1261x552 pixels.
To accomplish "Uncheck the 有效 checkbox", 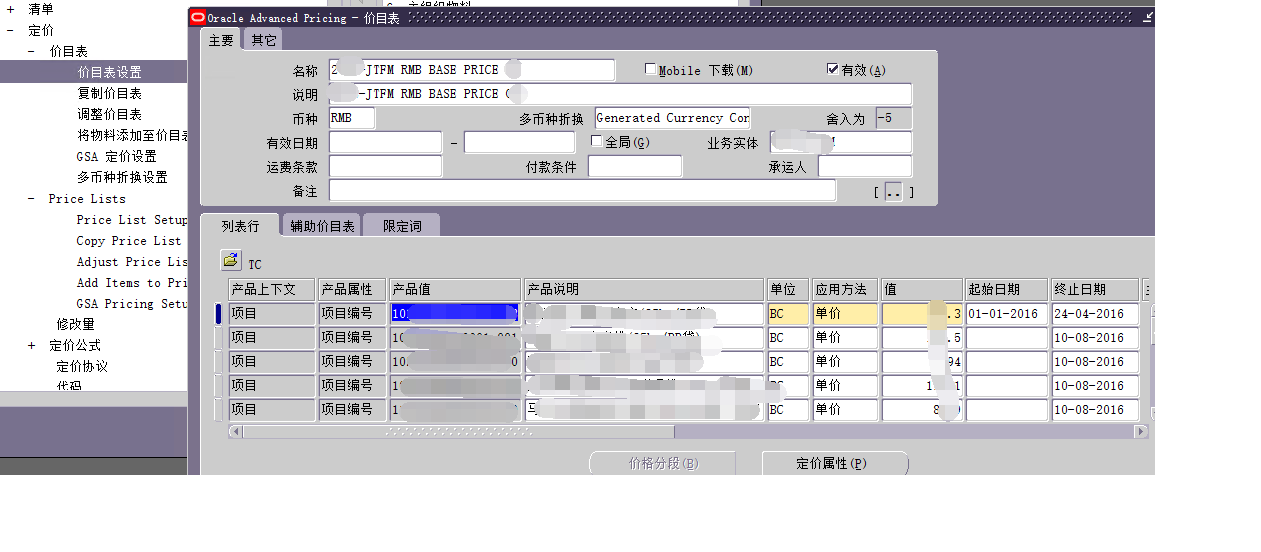I will [833, 70].
